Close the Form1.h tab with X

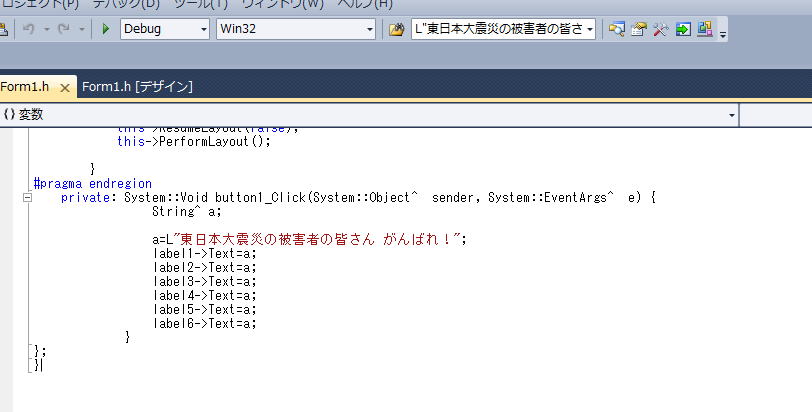coord(65,88)
